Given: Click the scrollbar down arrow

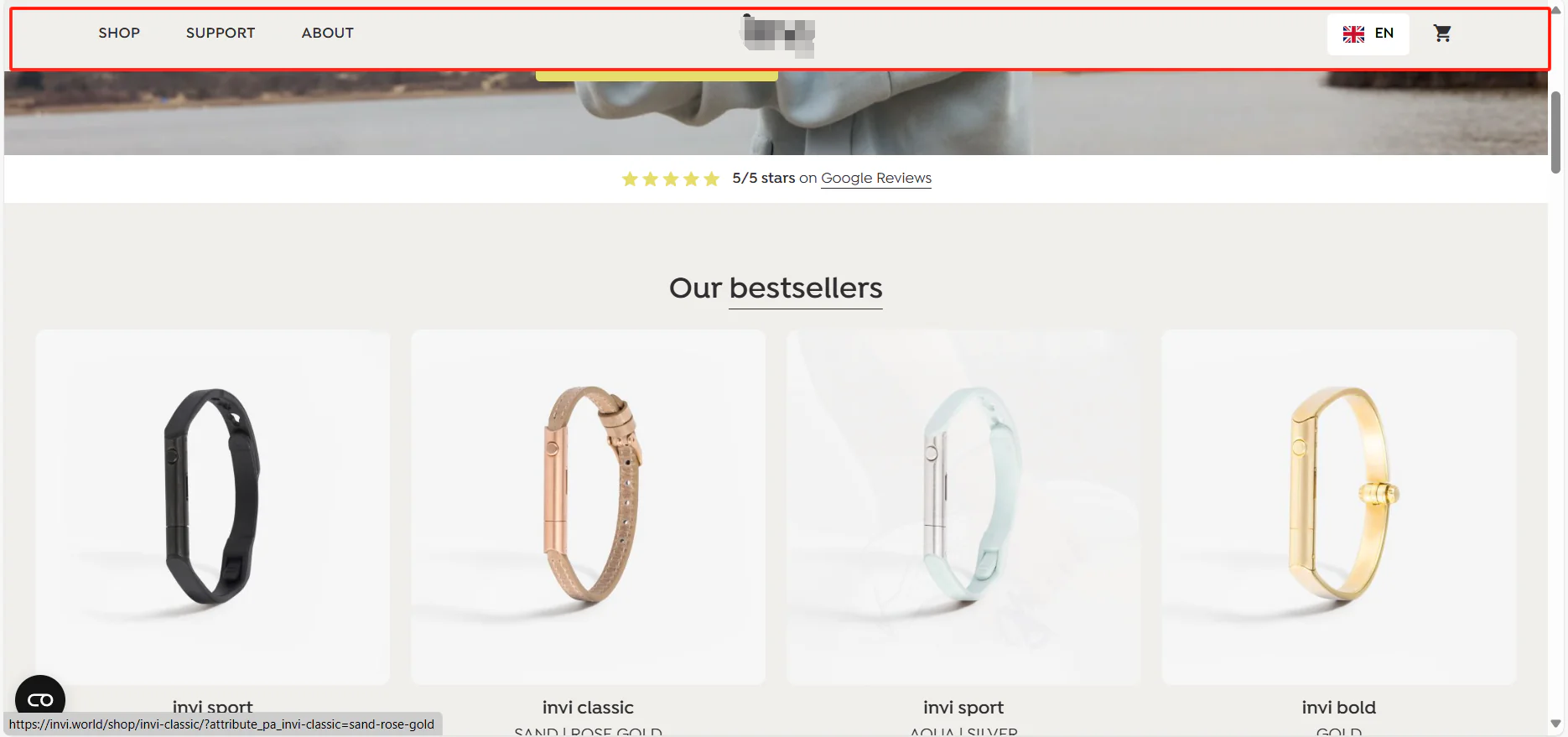Looking at the screenshot, I should 1556,724.
